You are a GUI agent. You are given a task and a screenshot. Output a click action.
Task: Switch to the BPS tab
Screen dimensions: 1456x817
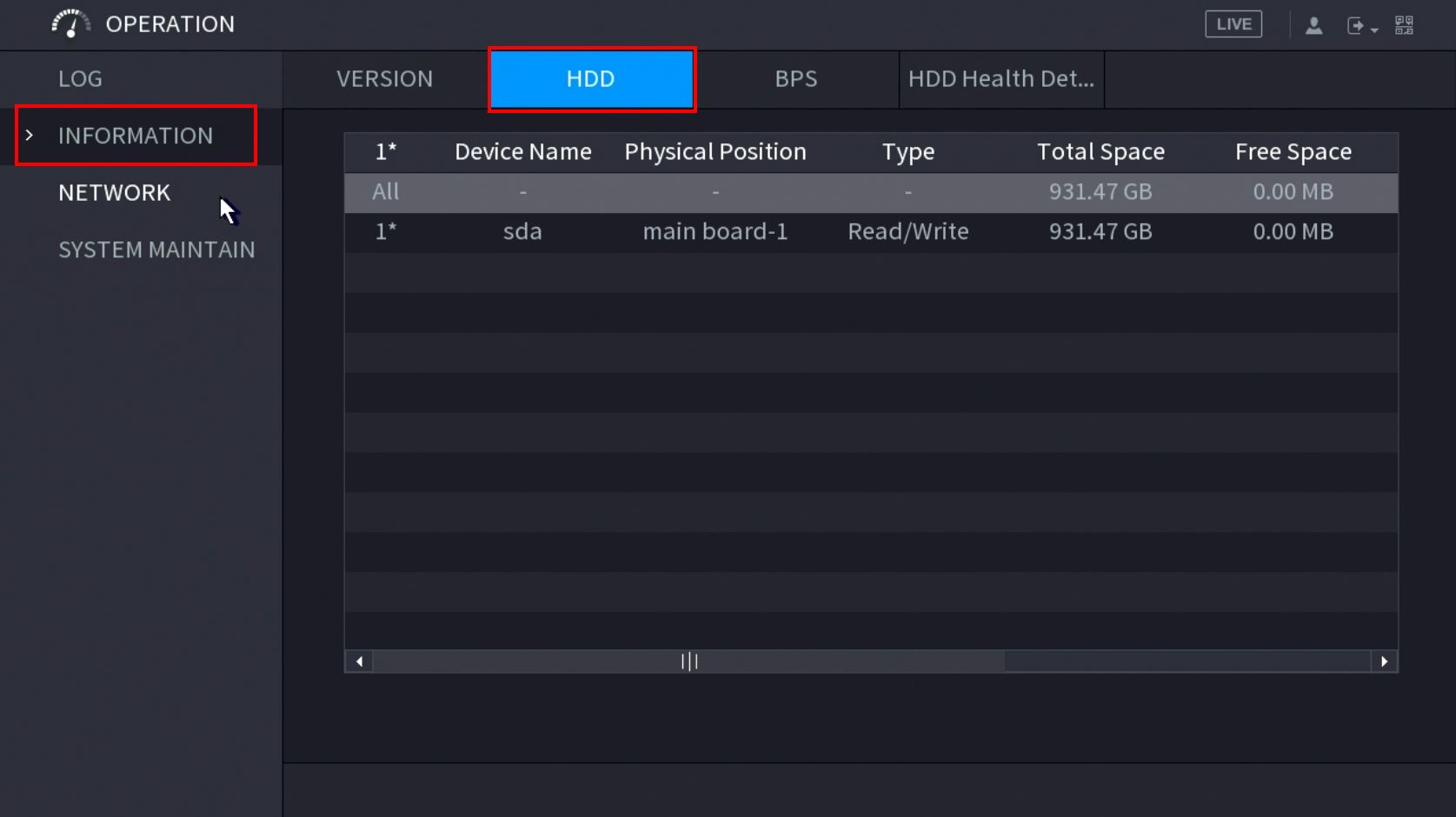click(x=795, y=79)
